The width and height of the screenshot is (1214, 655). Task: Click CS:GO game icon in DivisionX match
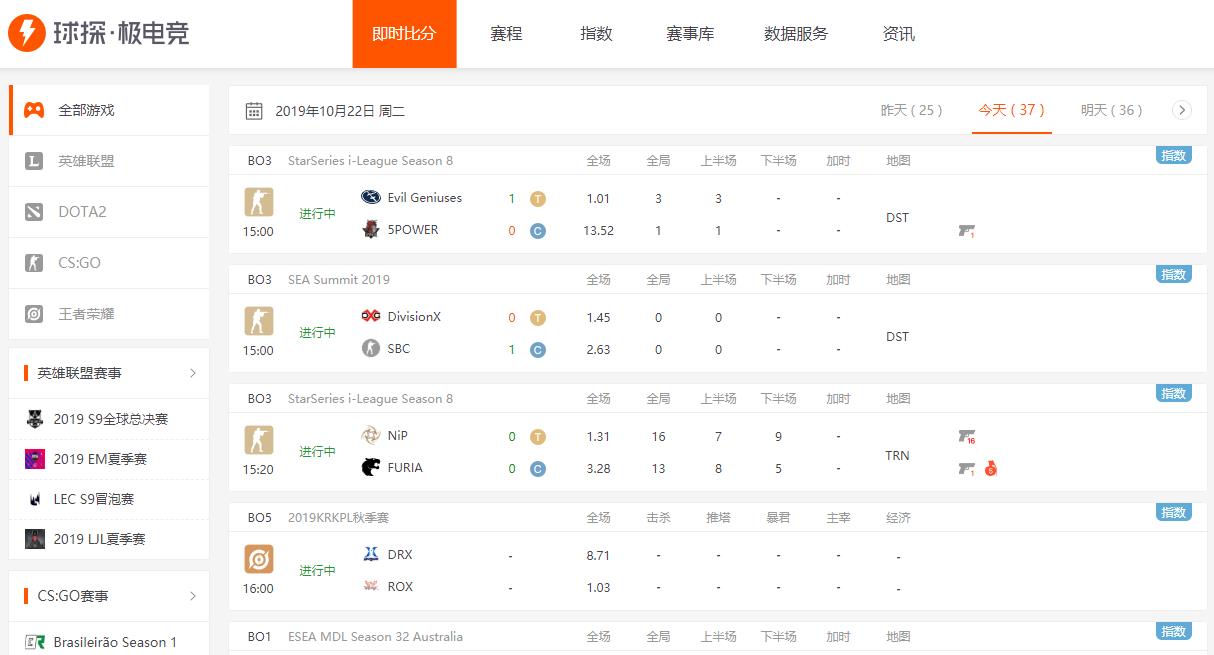pos(258,321)
